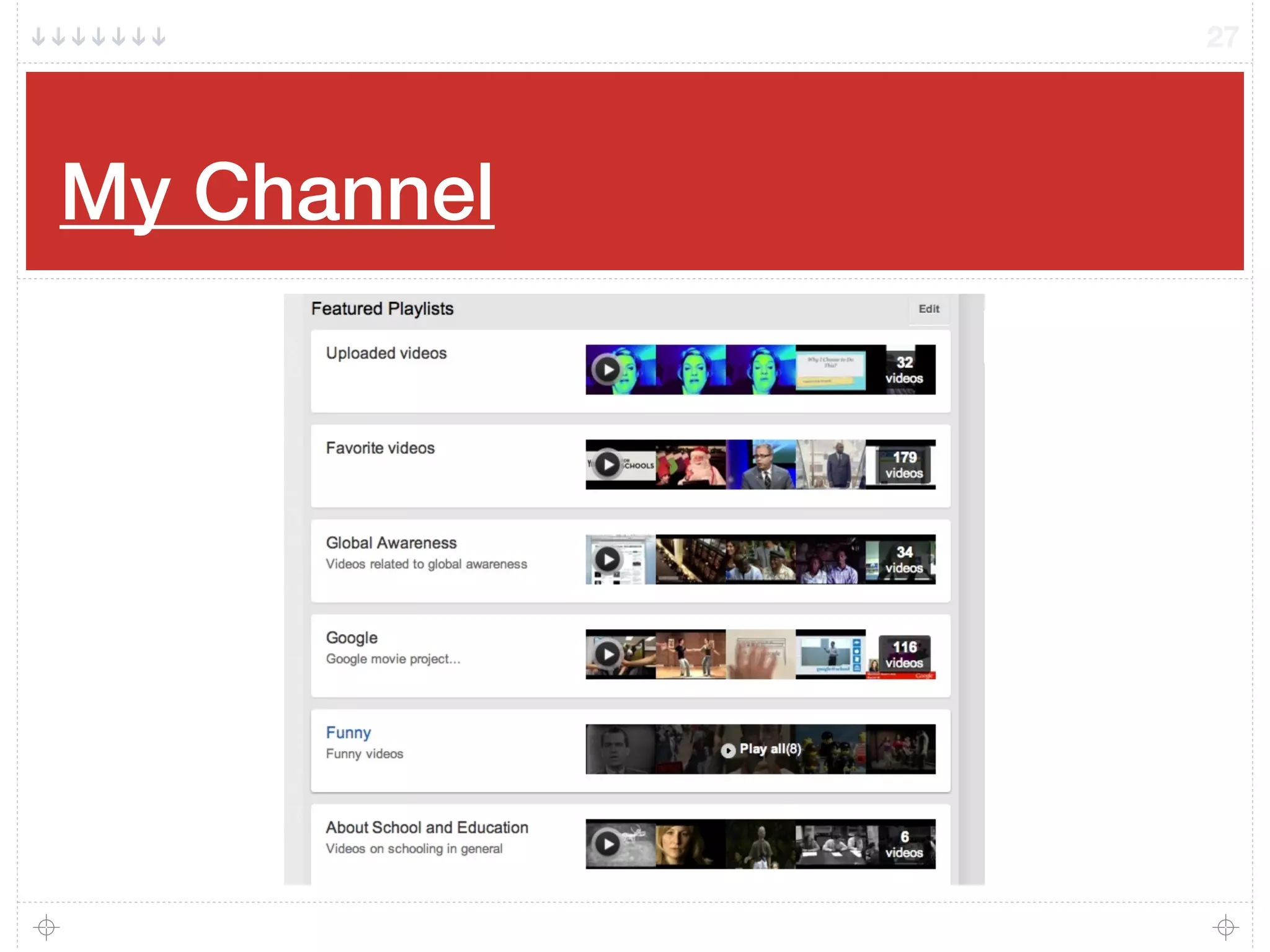Click play icon on About School and Education

coord(607,844)
